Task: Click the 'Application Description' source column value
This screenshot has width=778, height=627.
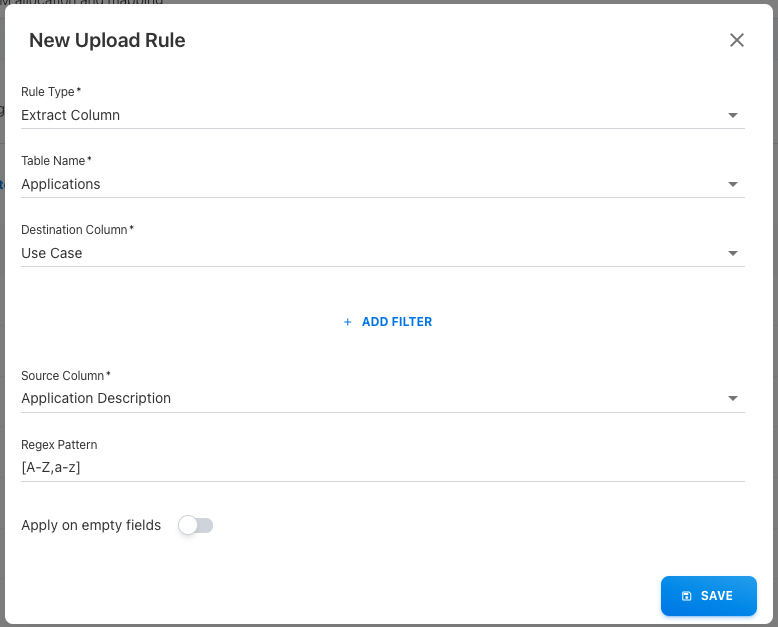Action: (96, 398)
